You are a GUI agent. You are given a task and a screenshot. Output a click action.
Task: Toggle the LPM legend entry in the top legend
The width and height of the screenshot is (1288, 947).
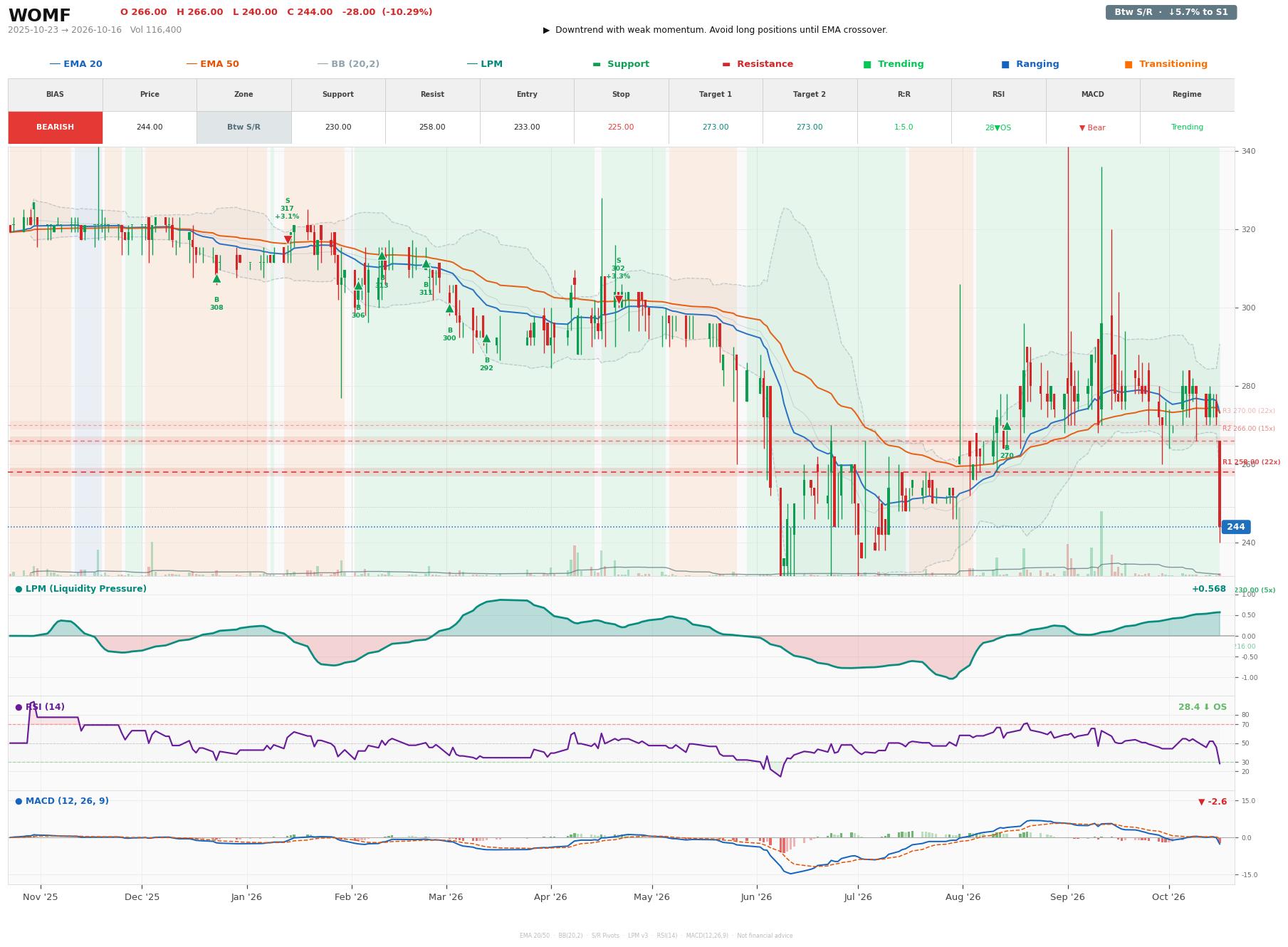(x=485, y=64)
